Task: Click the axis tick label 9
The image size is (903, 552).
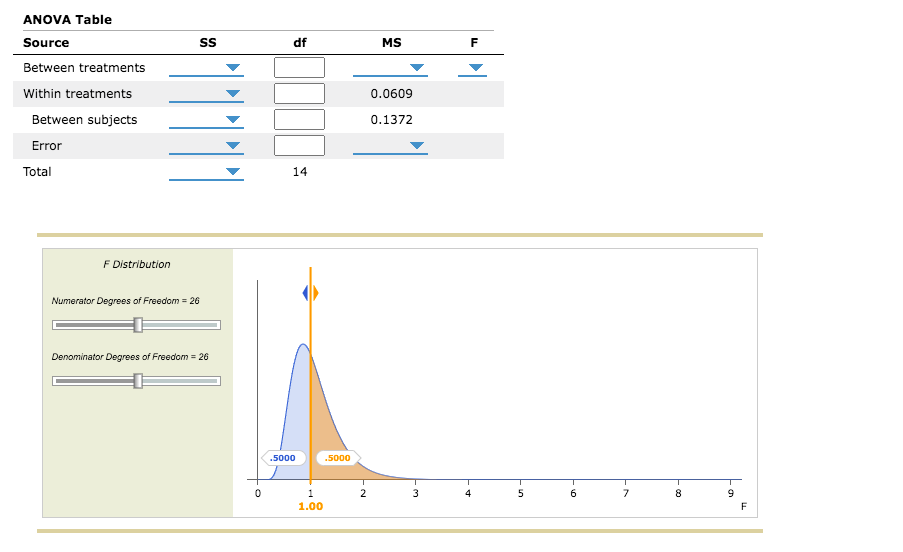Action: coord(731,493)
